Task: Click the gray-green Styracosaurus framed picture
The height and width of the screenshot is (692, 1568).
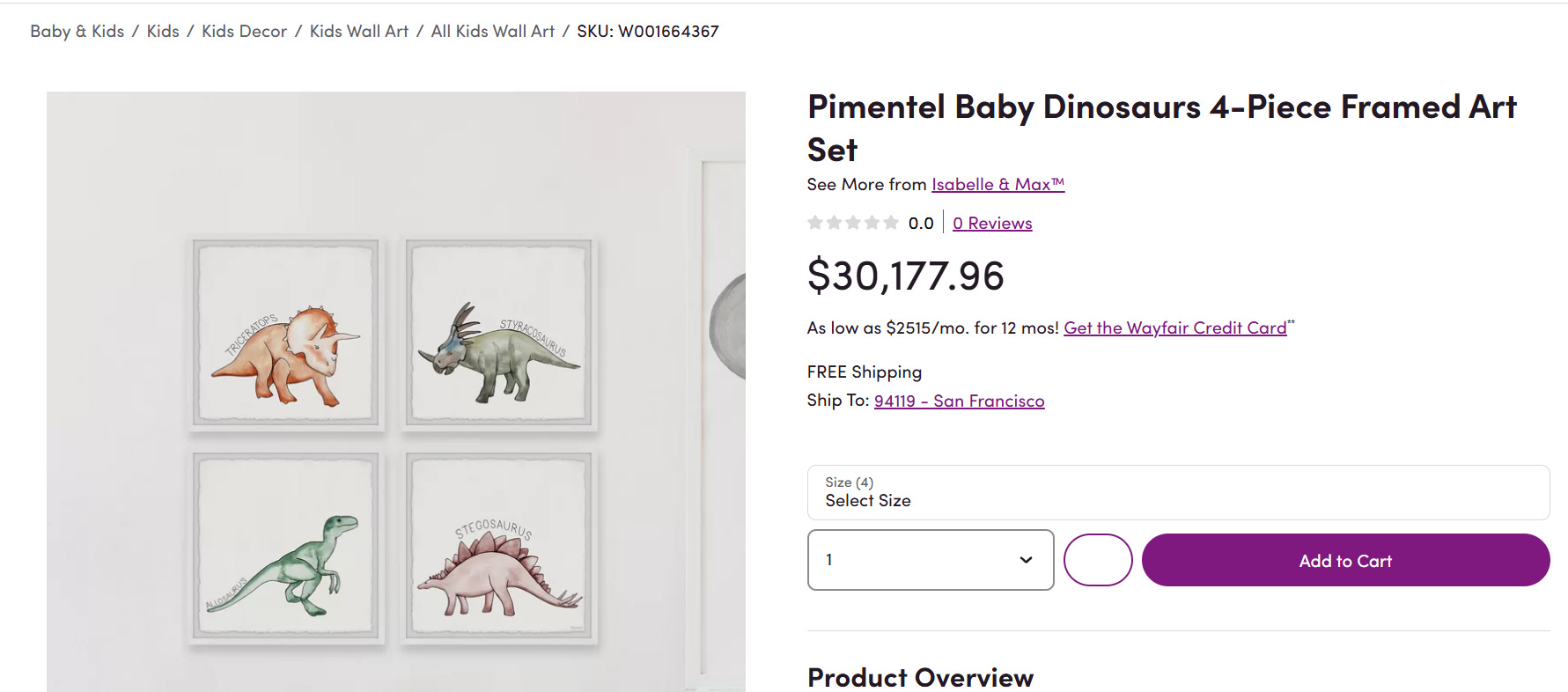Action: point(500,333)
